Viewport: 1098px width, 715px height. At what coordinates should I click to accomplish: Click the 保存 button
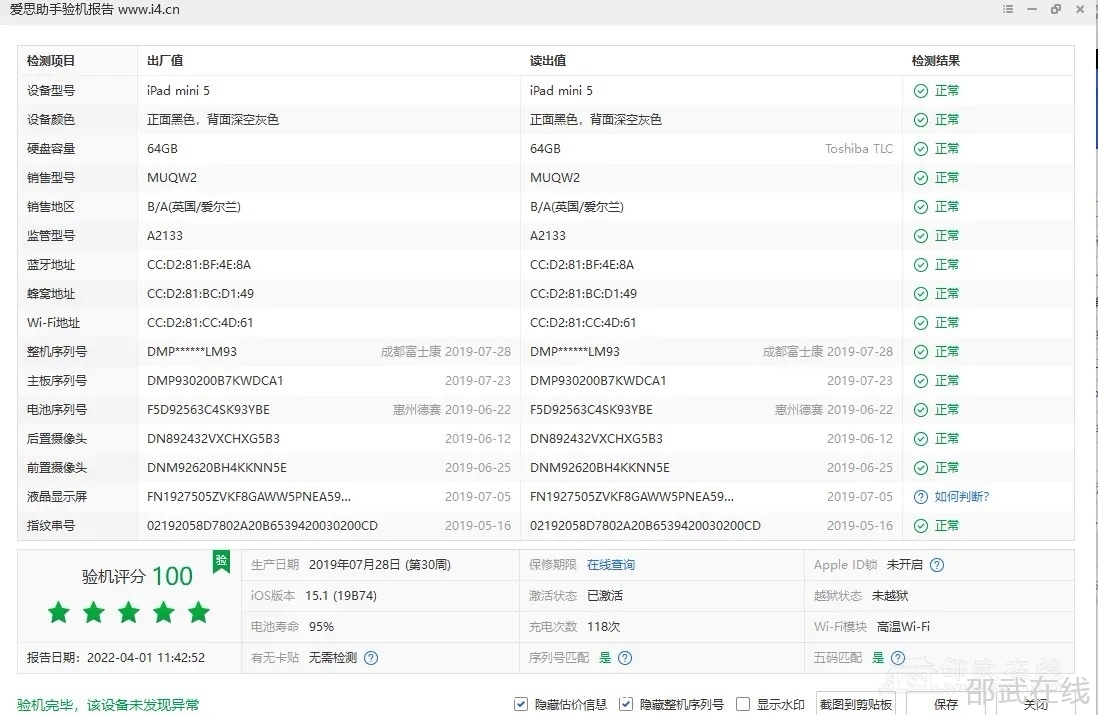pyautogui.click(x=945, y=704)
